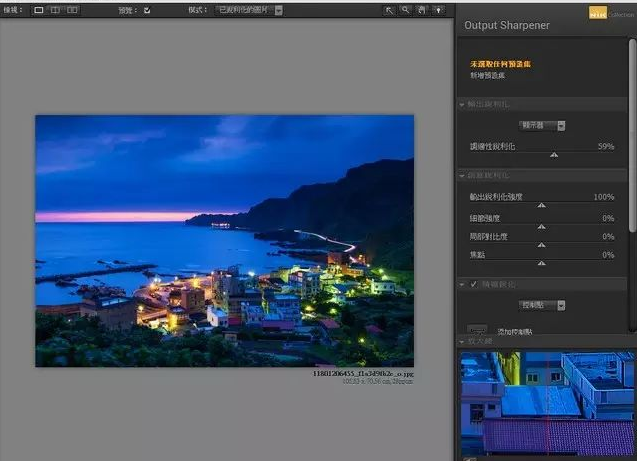The width and height of the screenshot is (637, 461).
Task: Activate the arrow selection tool
Action: click(389, 10)
